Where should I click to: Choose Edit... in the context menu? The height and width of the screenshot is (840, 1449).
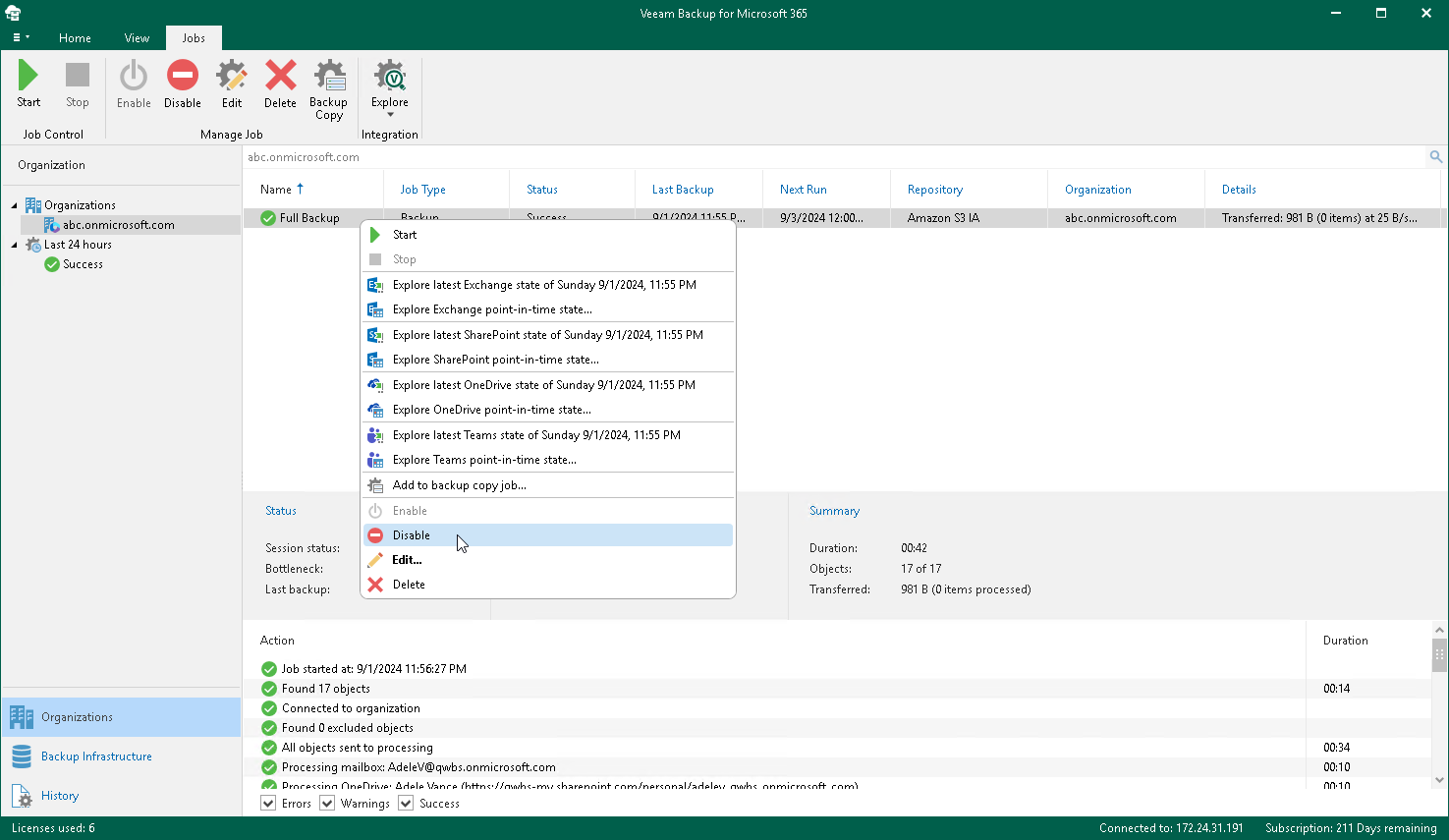tap(548, 560)
